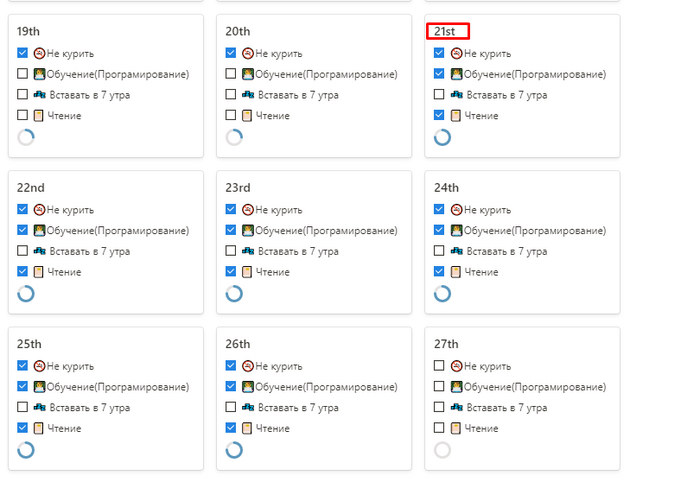Click the reading book icon in the 22nd card
This screenshot has height=482, width=700.
40,272
